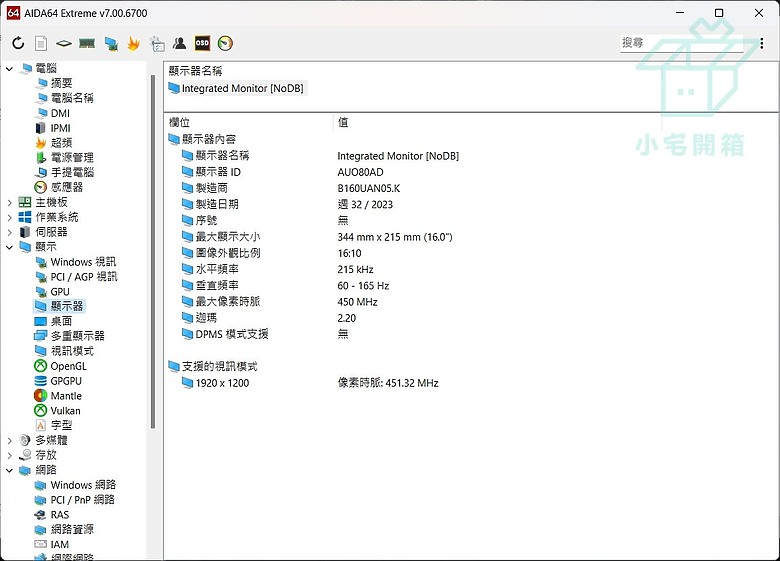Expand the 伺服器 tree node
This screenshot has width=780, height=561.
9,232
